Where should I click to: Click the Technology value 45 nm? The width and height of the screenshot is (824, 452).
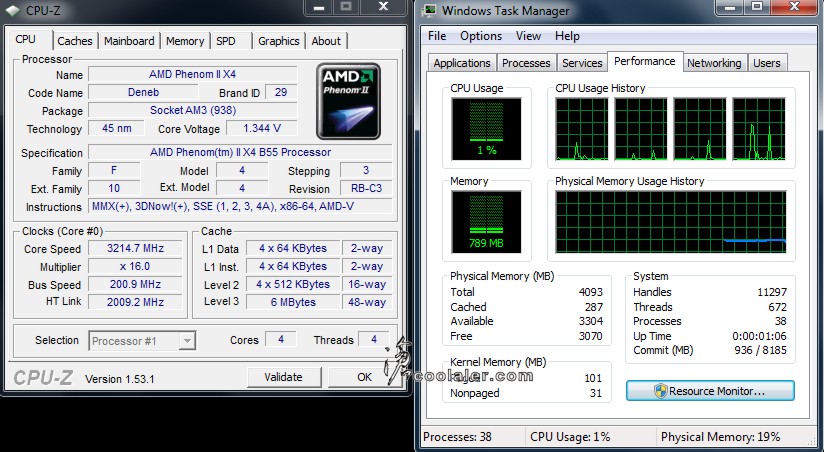[x=116, y=128]
